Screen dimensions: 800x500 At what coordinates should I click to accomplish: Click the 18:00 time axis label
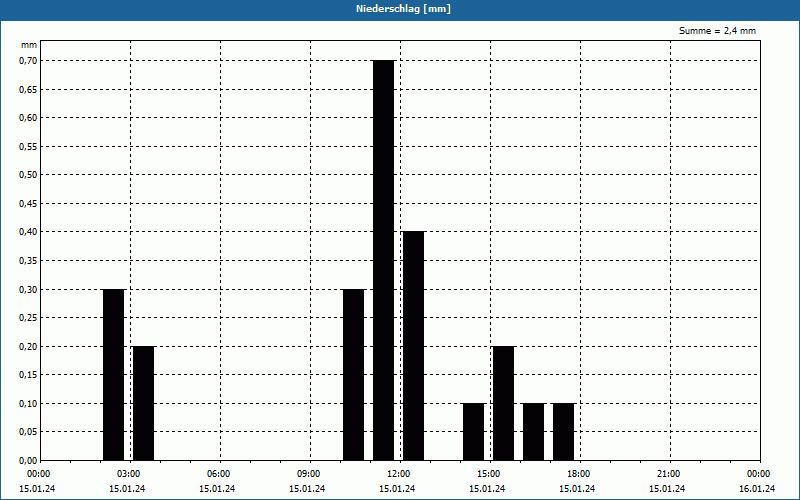tap(578, 474)
